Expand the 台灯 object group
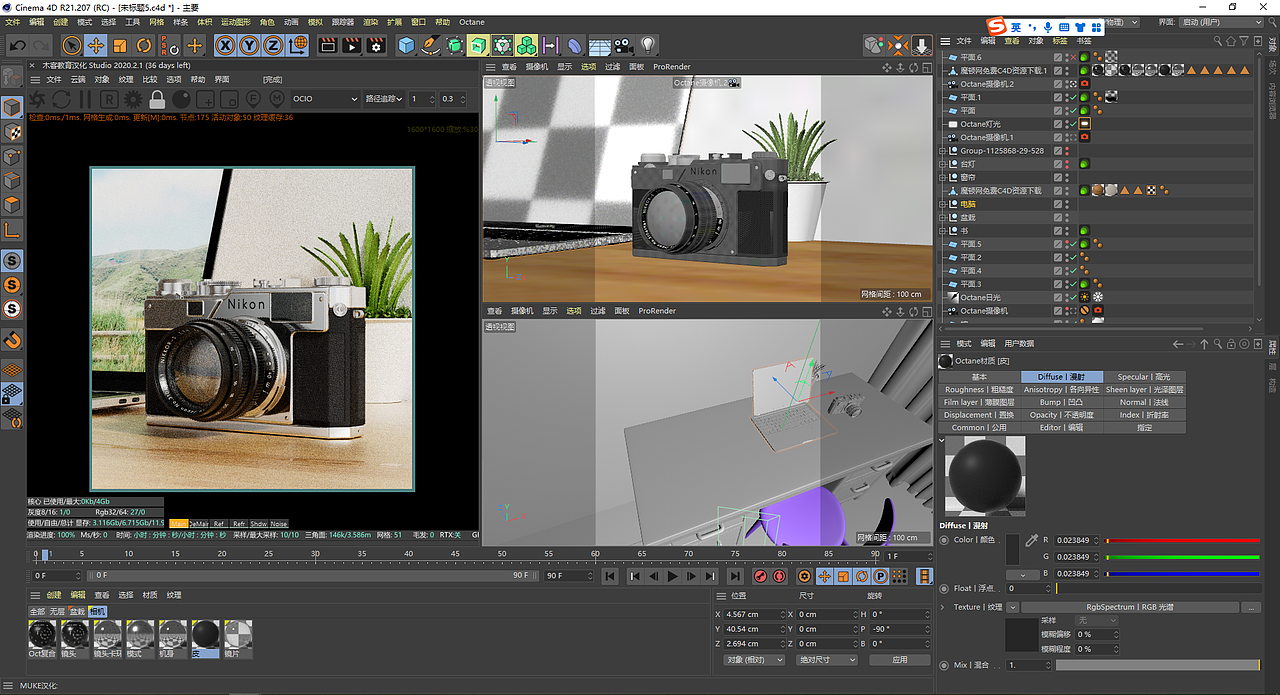Screen dimensions: 1280x695 coord(942,164)
